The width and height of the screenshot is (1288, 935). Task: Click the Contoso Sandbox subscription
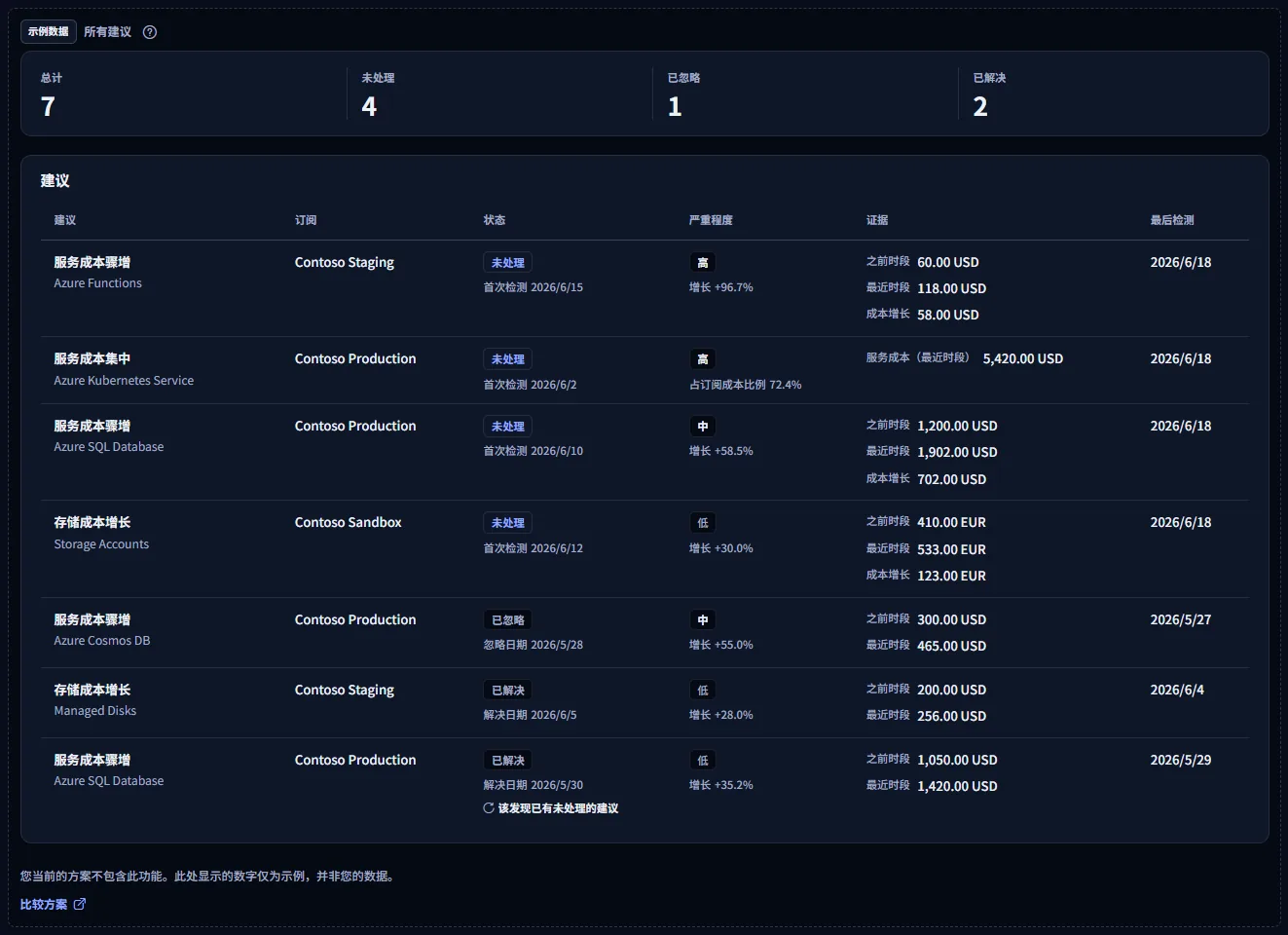(349, 523)
